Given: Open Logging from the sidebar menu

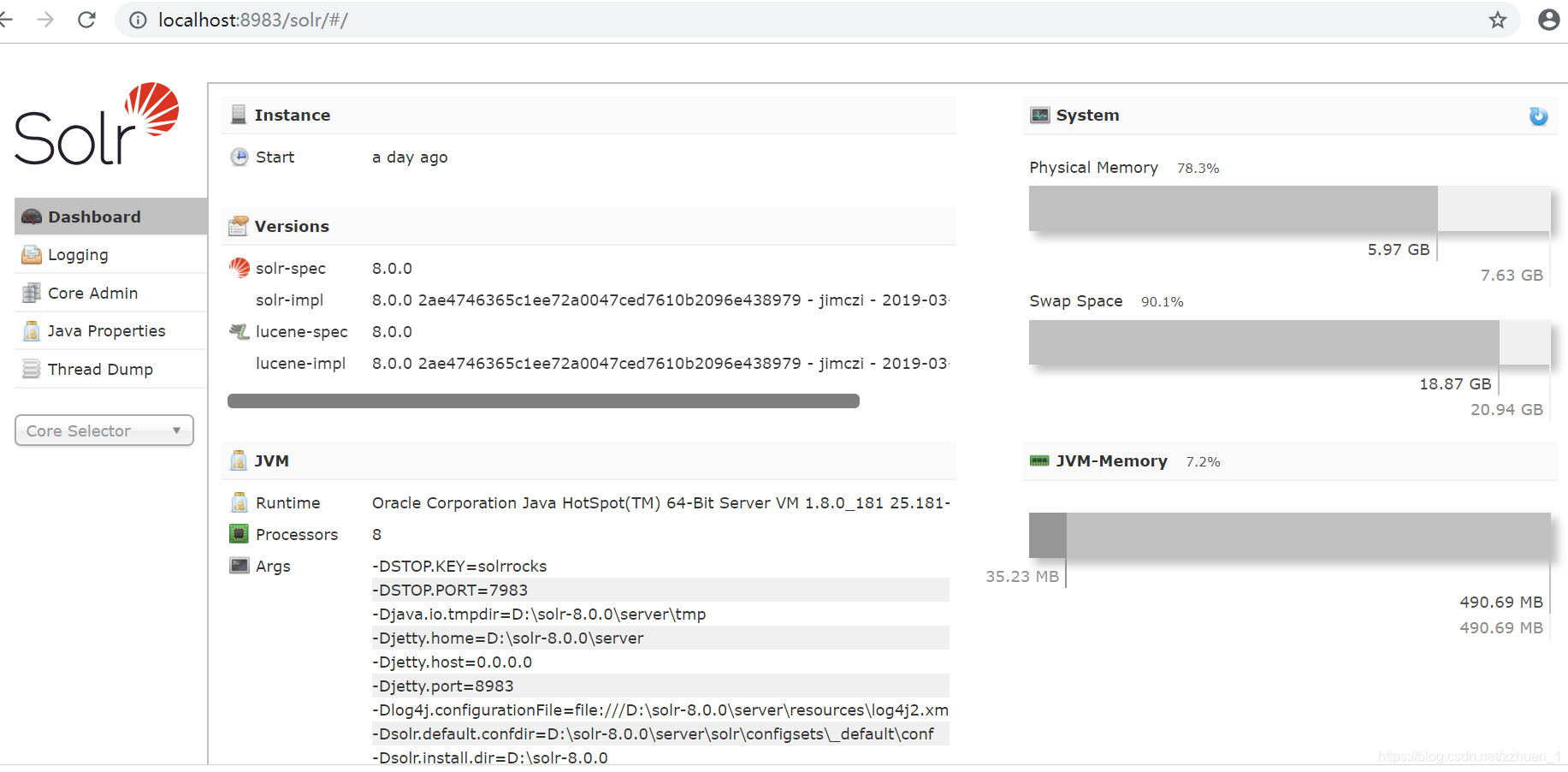Looking at the screenshot, I should point(77,254).
